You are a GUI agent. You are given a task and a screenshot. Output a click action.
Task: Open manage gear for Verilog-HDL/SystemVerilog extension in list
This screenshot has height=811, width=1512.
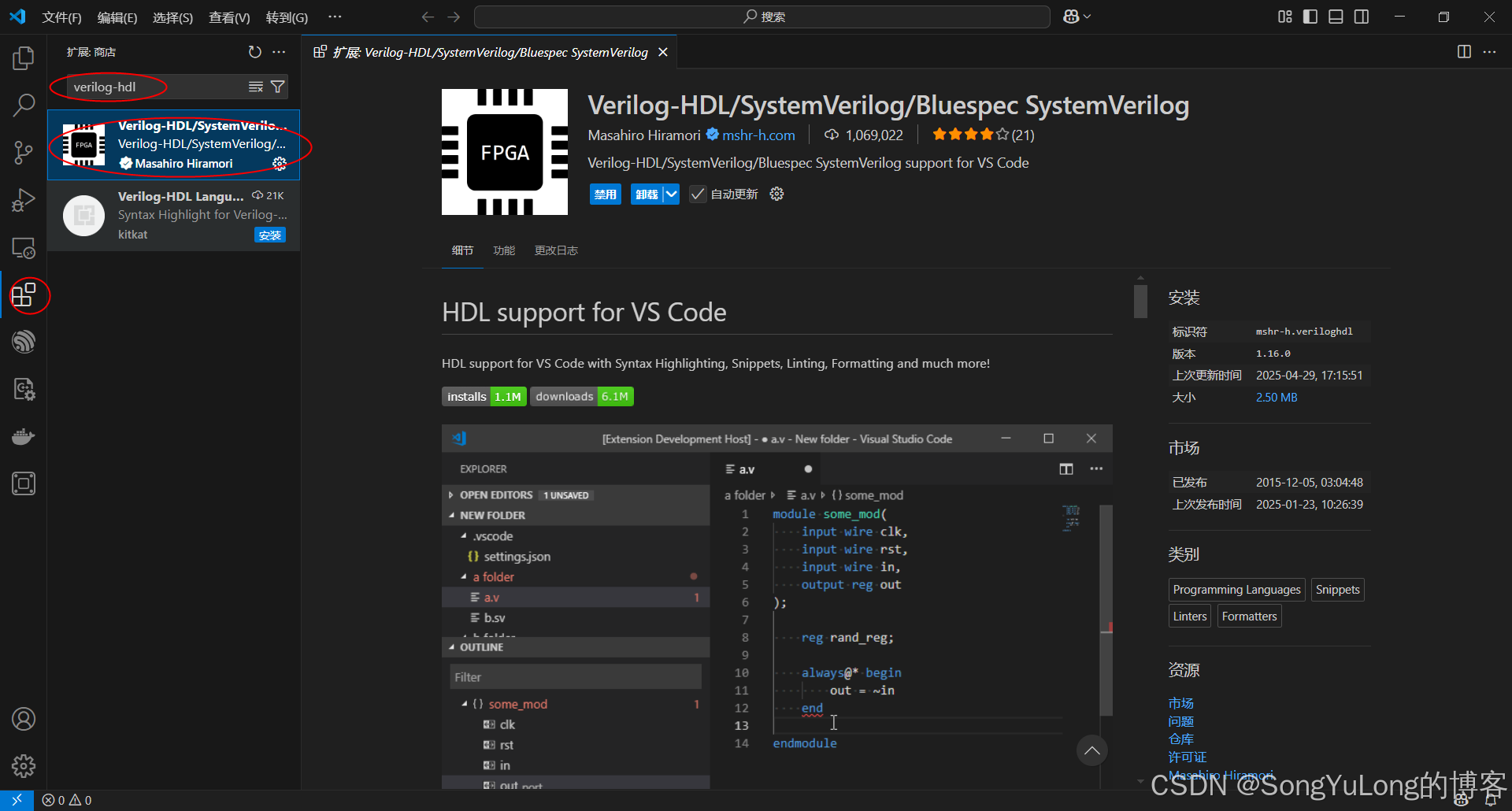[x=280, y=163]
